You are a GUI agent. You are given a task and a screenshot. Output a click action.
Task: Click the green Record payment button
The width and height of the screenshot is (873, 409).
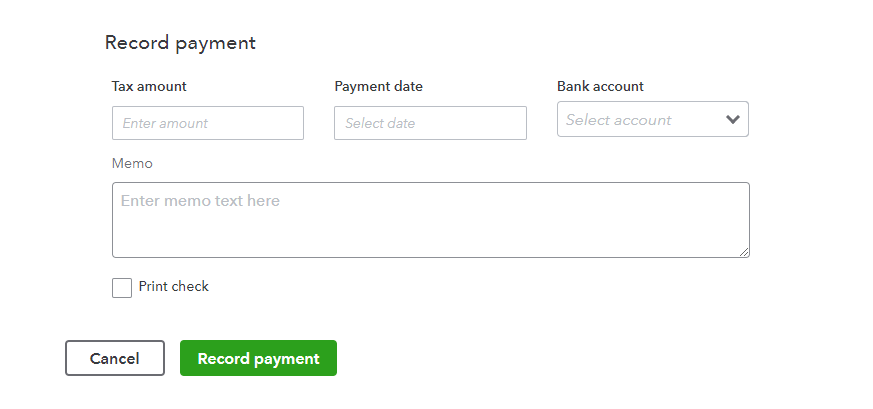258,359
